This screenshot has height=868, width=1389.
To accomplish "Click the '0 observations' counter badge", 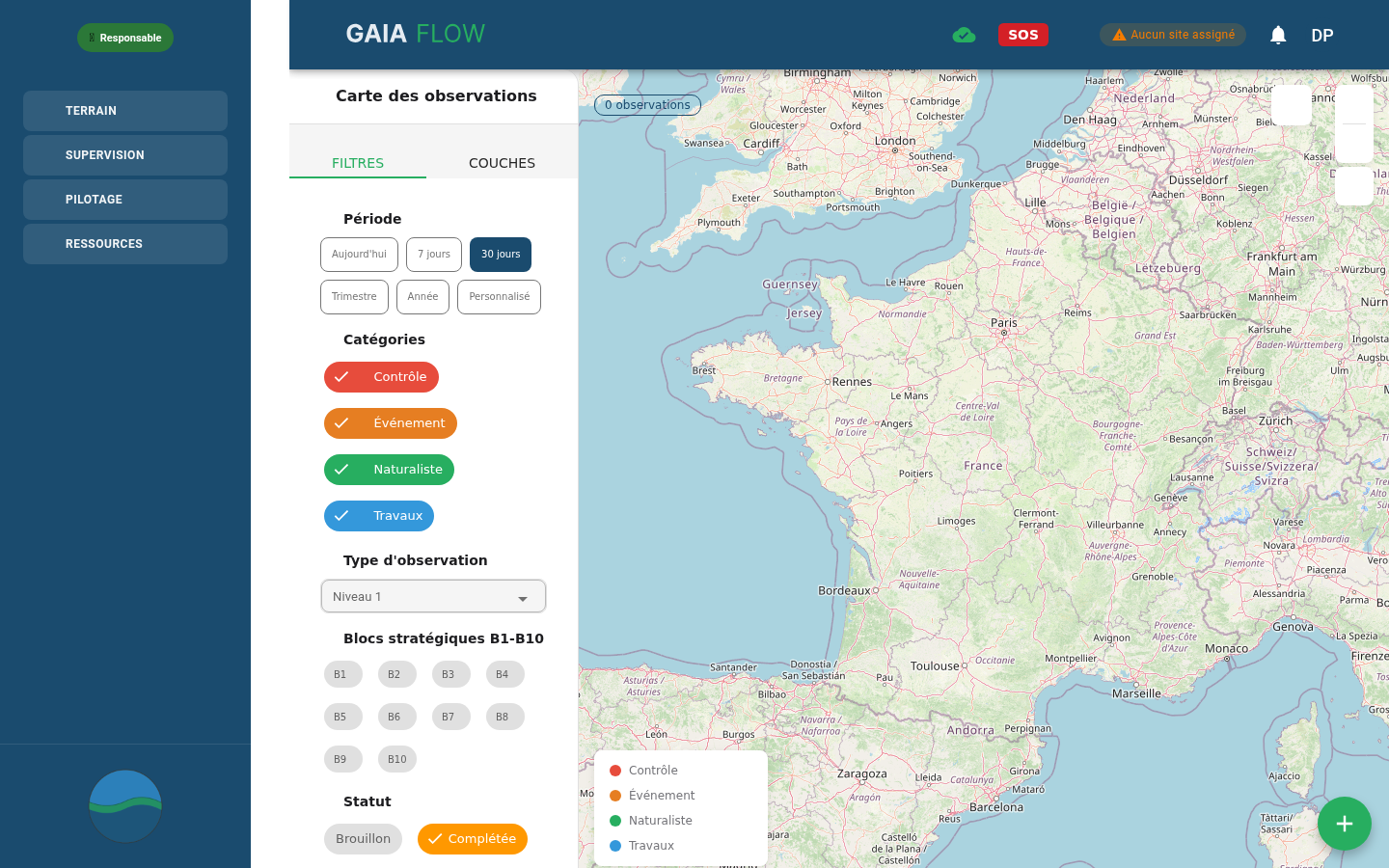I will click(647, 105).
